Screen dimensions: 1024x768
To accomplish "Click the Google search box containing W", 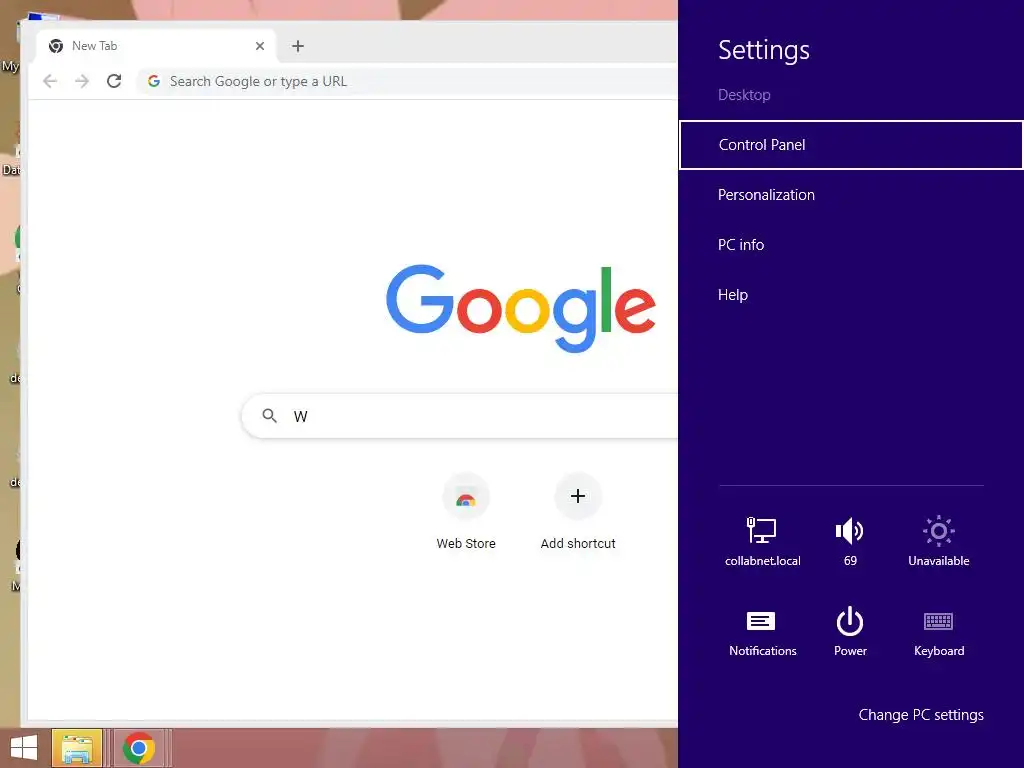I will (x=460, y=416).
